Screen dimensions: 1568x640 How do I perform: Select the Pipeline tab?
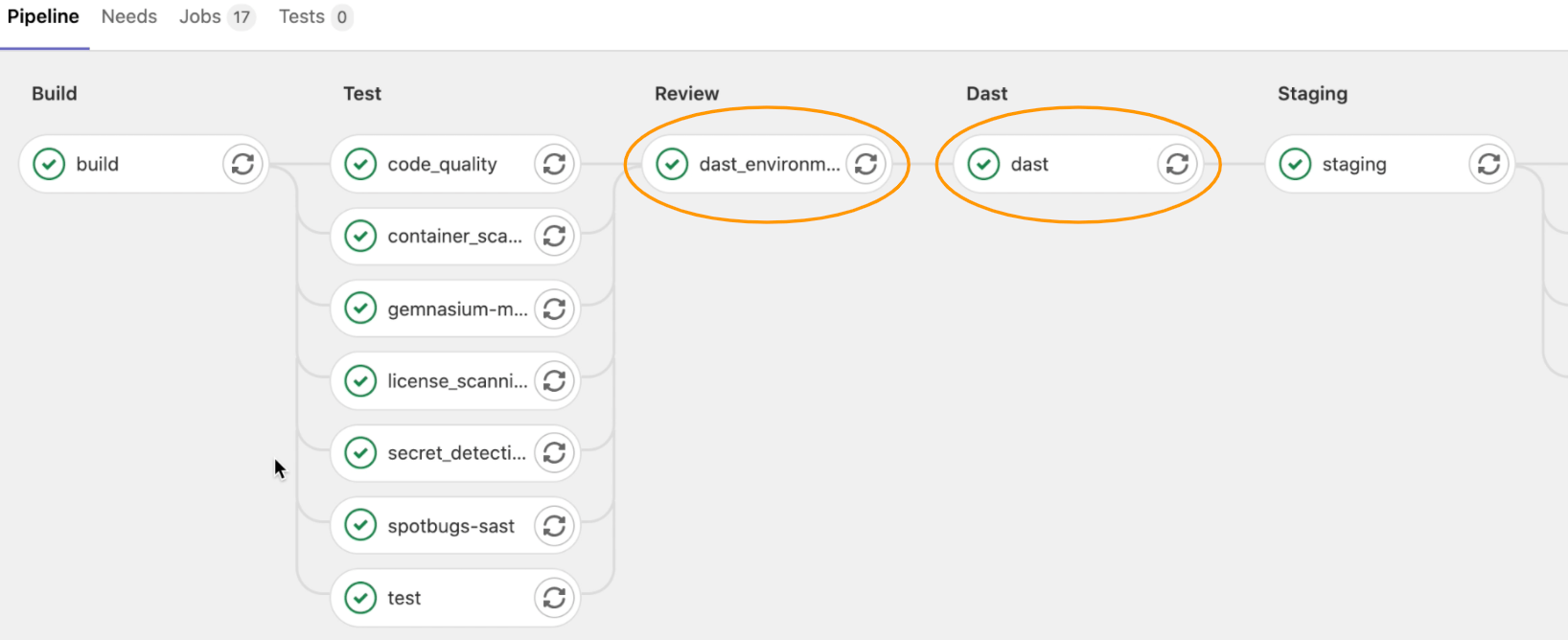(43, 17)
